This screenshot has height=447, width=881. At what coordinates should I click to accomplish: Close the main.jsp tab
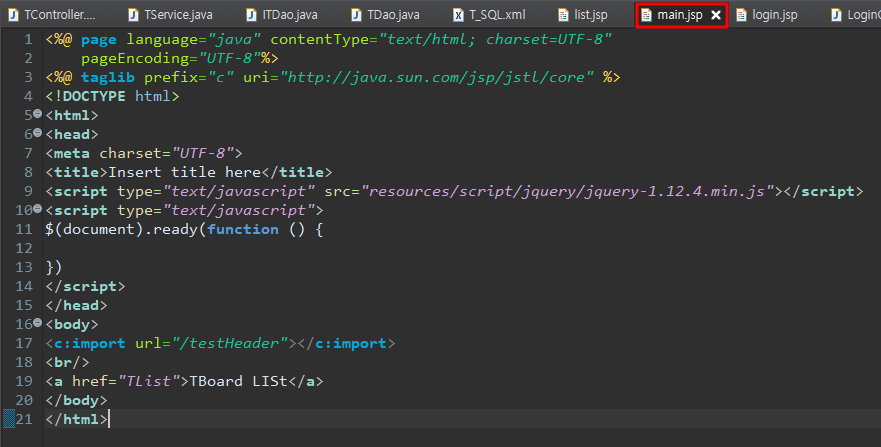click(716, 15)
